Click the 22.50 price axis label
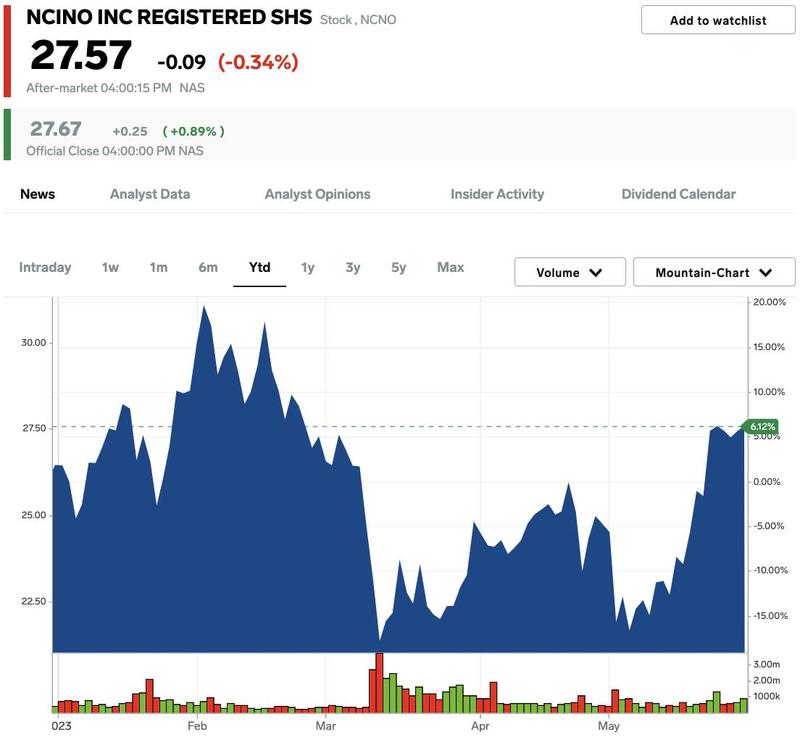800x751 pixels. coord(34,602)
